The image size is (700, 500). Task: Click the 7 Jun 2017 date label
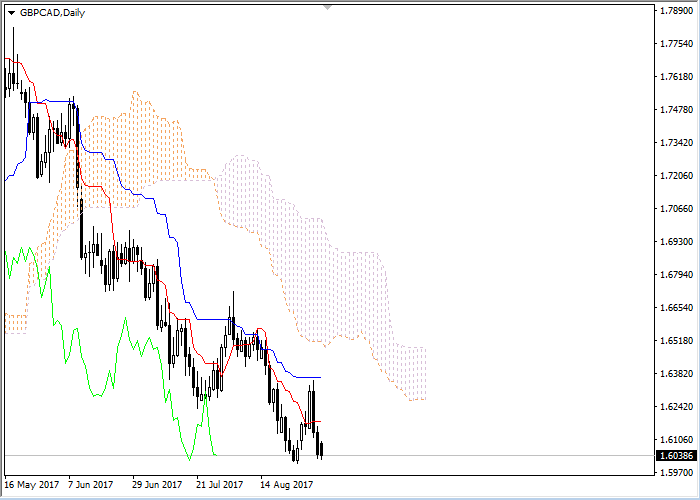click(91, 485)
